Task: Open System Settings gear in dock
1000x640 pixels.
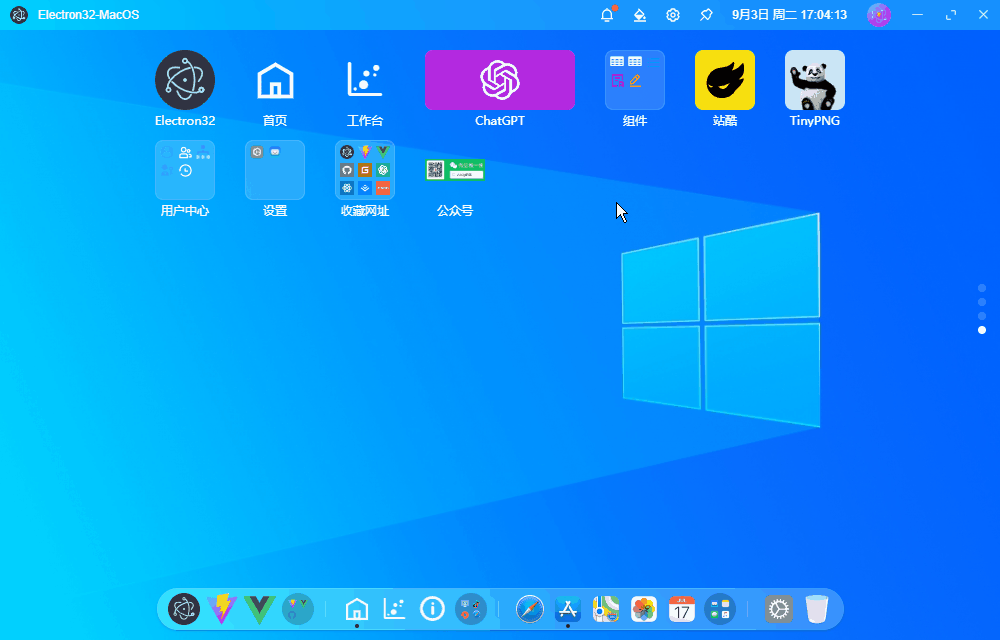Action: (x=779, y=609)
